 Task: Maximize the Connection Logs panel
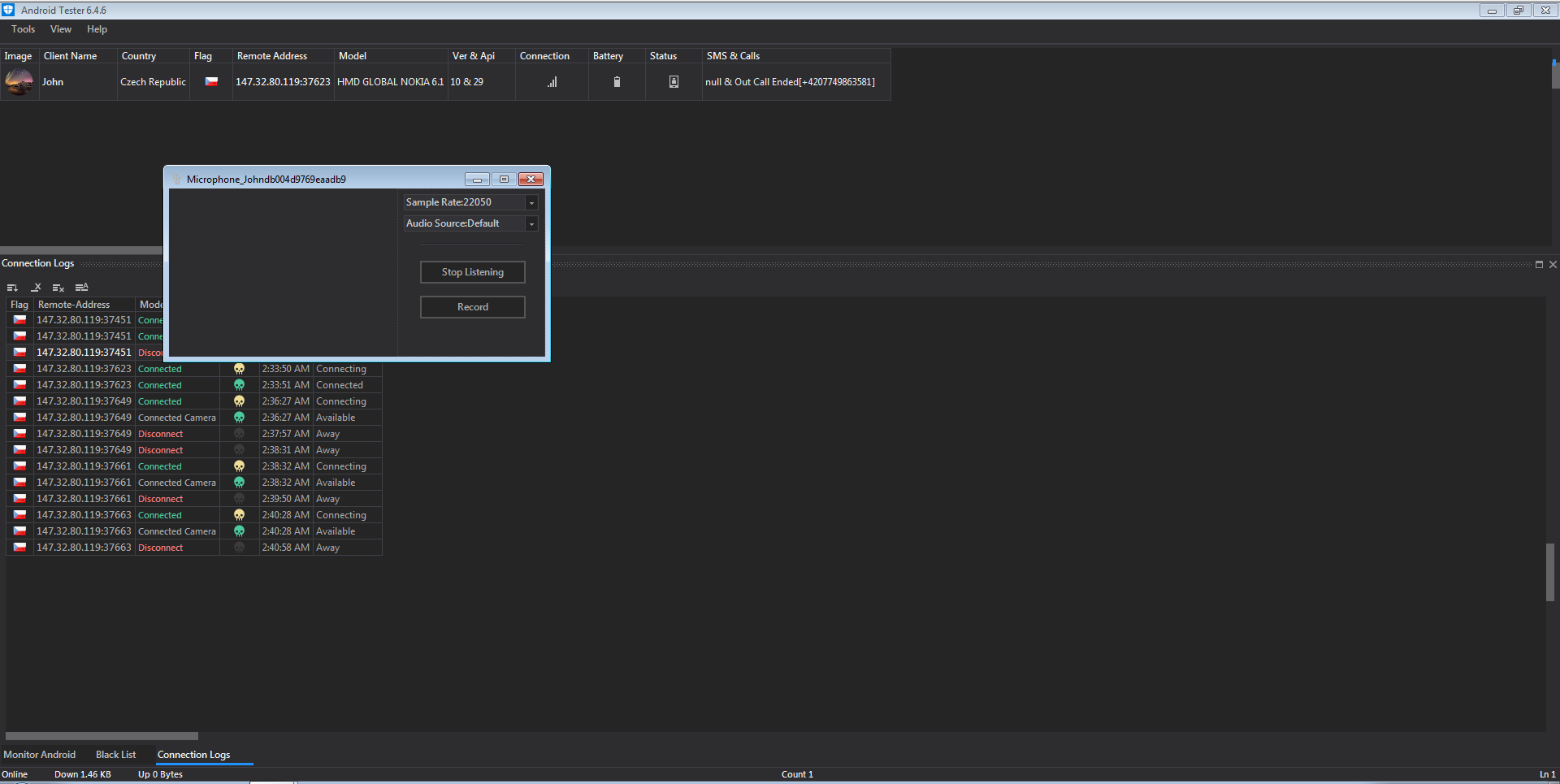point(1539,264)
